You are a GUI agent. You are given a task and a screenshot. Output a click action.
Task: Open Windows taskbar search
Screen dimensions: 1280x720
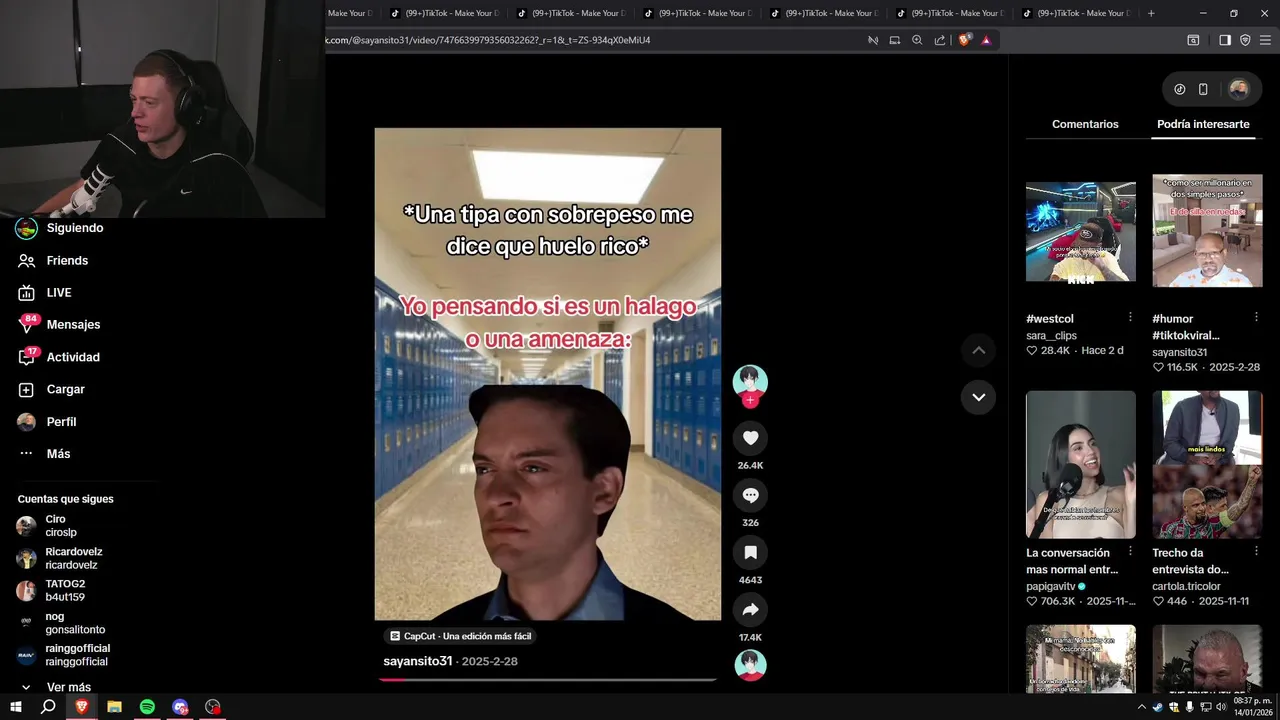pyautogui.click(x=48, y=707)
